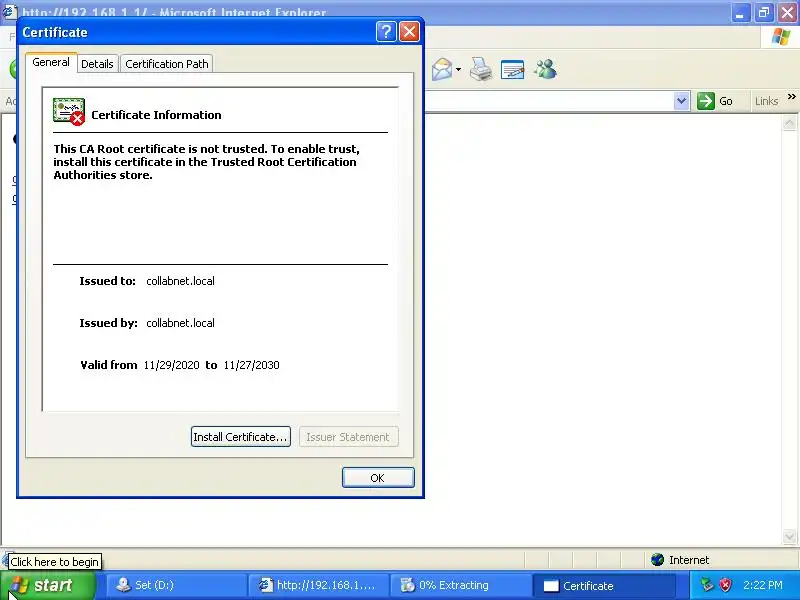
Task: Switch to 0% Extracting taskbar item
Action: pos(461,585)
